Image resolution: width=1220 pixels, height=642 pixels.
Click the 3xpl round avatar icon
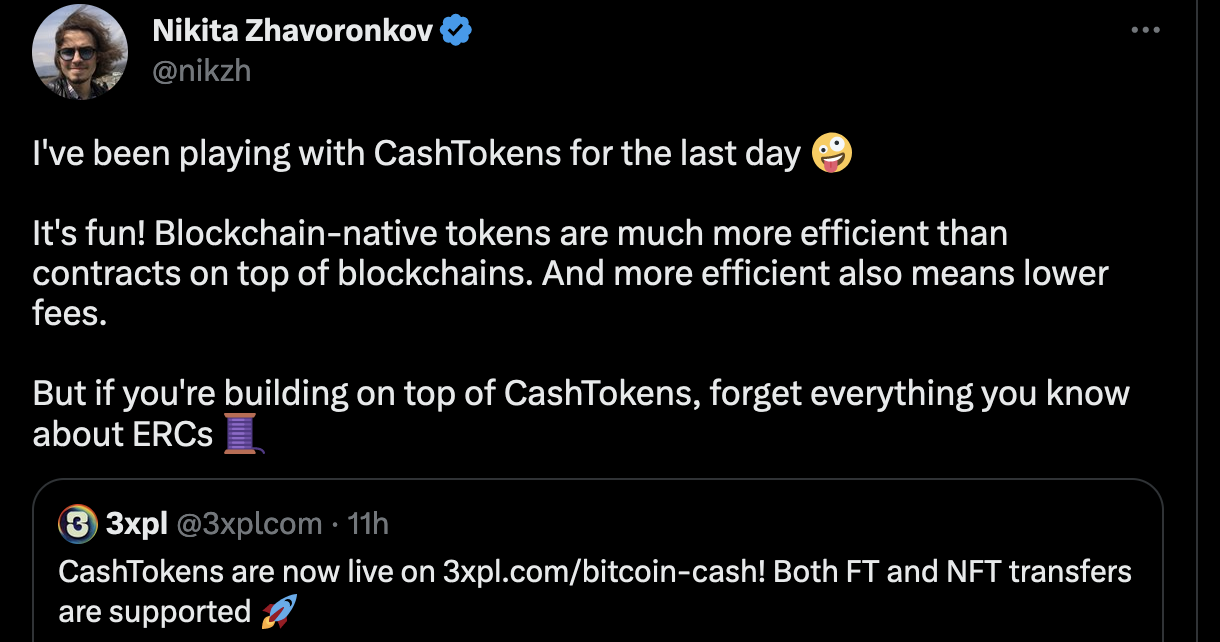pyautogui.click(x=78, y=523)
